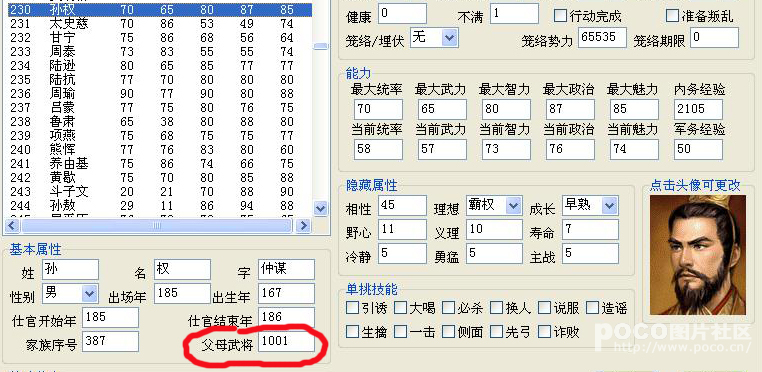
Task: Click the 当前统率 field
Action: (x=379, y=149)
